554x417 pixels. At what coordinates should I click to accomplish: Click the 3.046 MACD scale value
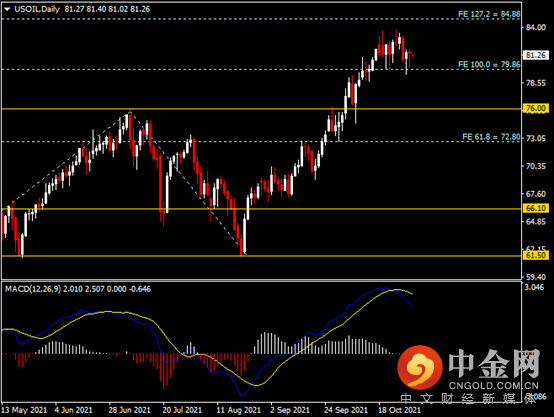point(534,287)
